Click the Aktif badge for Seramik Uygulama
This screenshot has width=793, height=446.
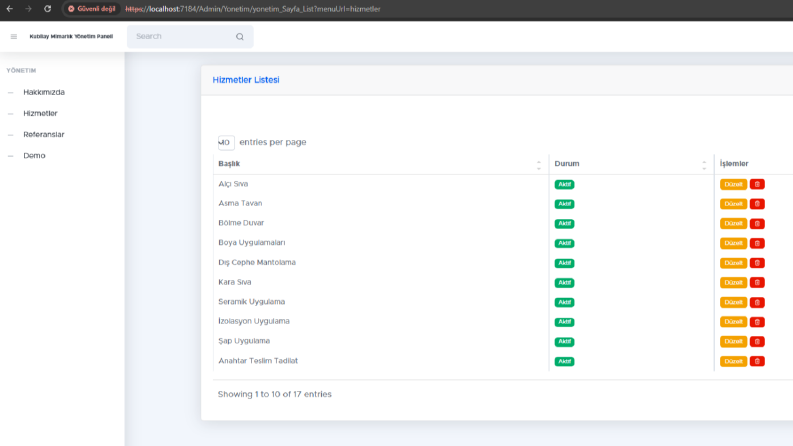click(564, 302)
